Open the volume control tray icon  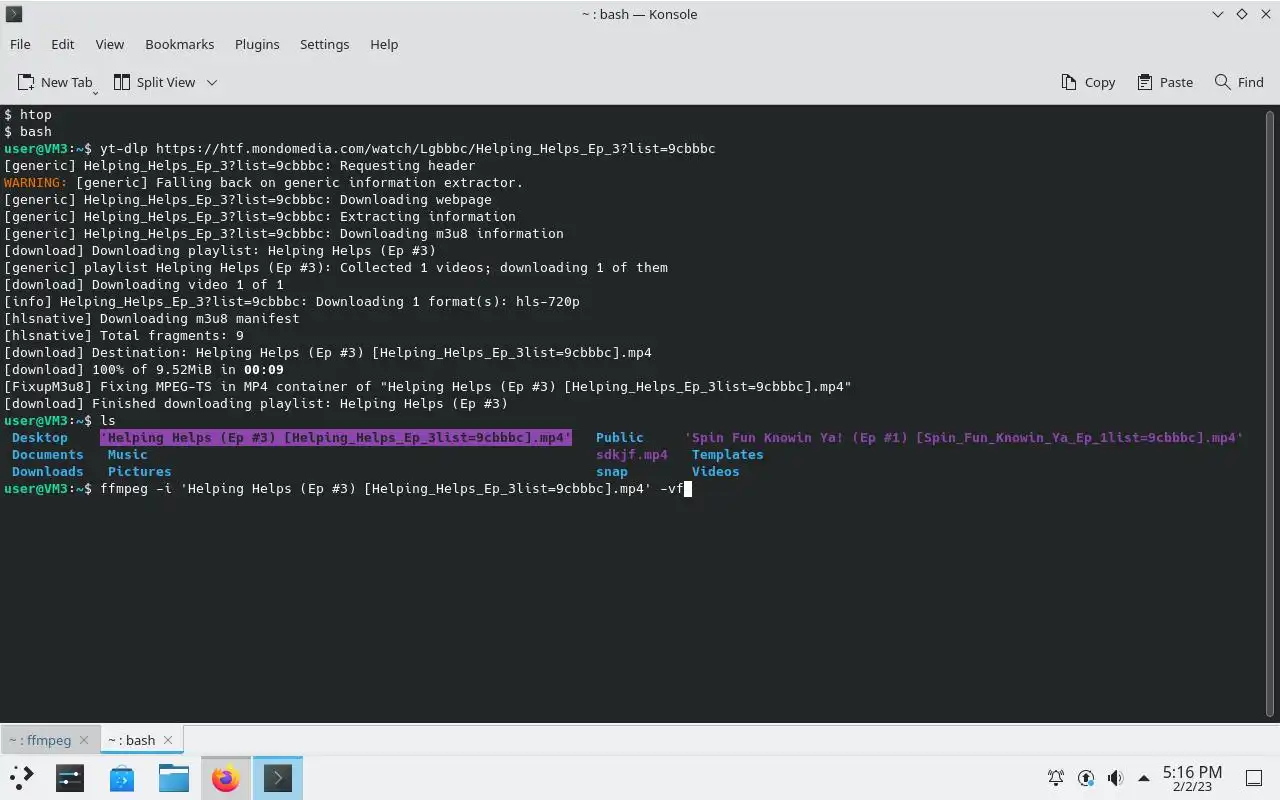pyautogui.click(x=1115, y=777)
